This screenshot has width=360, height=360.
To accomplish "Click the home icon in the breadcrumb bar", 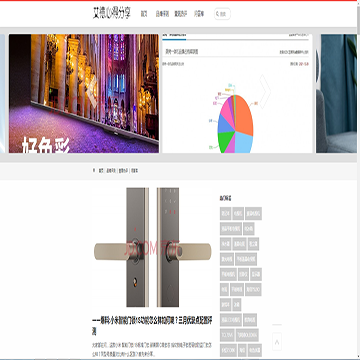I will tap(94, 170).
